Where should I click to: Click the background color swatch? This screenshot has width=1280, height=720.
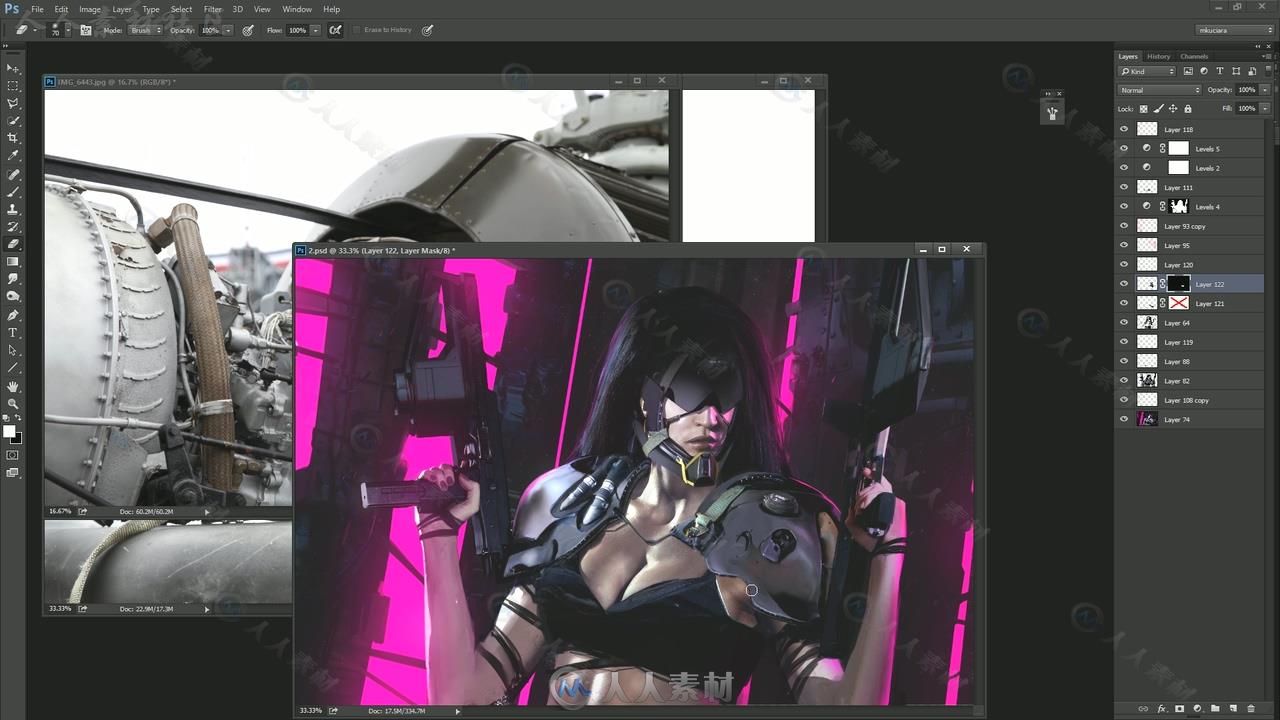(16, 438)
